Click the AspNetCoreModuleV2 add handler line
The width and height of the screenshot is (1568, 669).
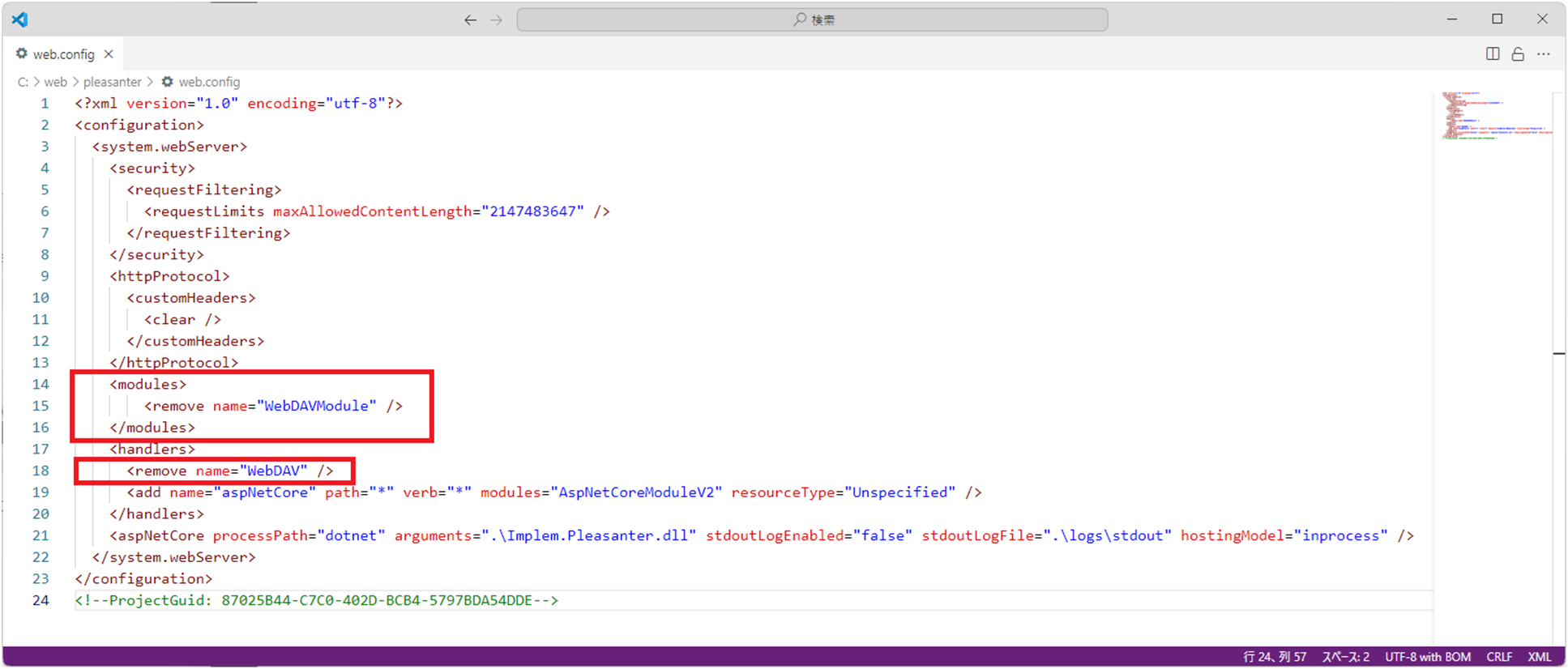pos(554,492)
